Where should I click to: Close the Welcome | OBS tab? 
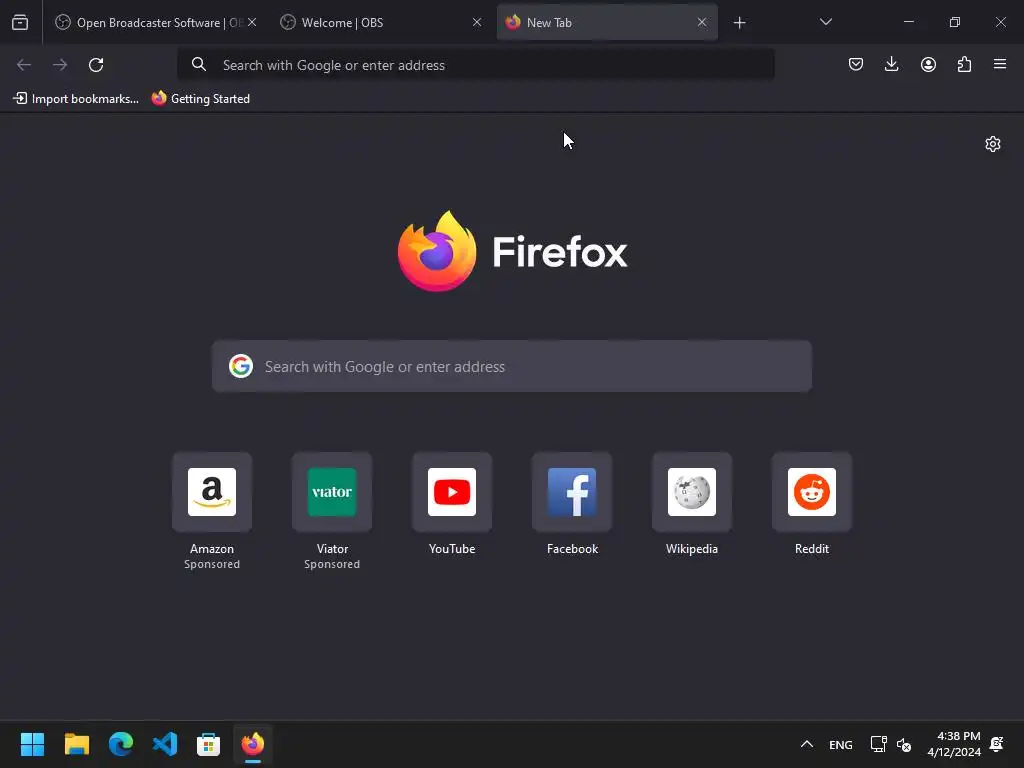pyautogui.click(x=477, y=22)
